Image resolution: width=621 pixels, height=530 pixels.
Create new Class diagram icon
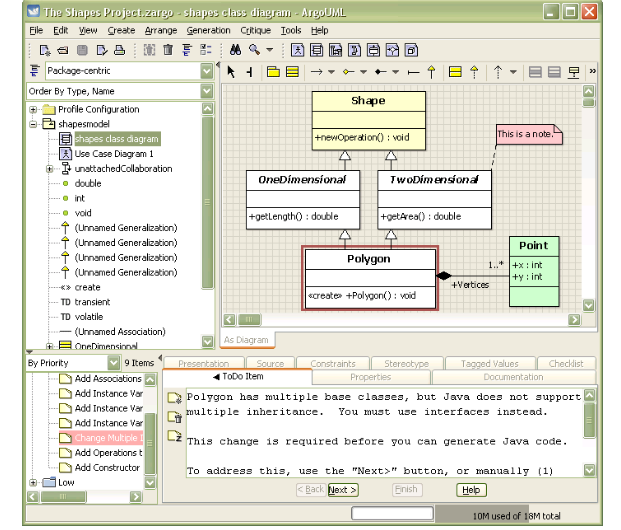(316, 50)
